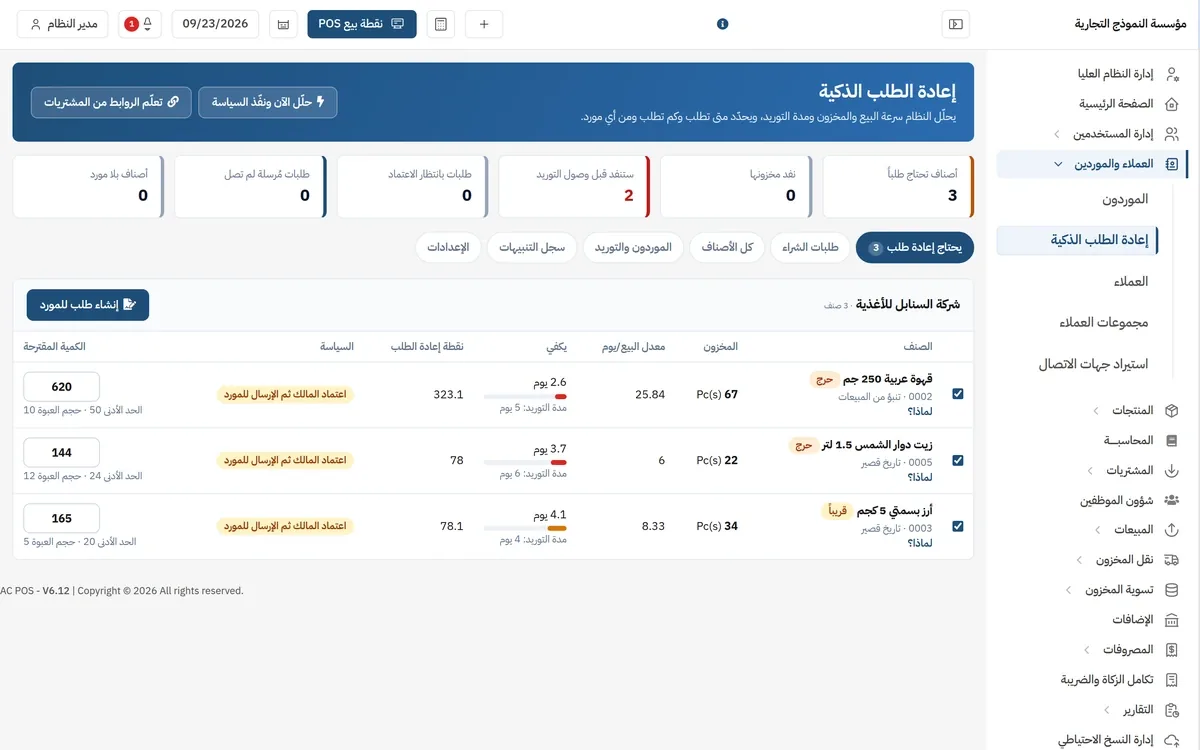
Task: Expand the المصروفات menu chevron
Action: tap(1086, 650)
